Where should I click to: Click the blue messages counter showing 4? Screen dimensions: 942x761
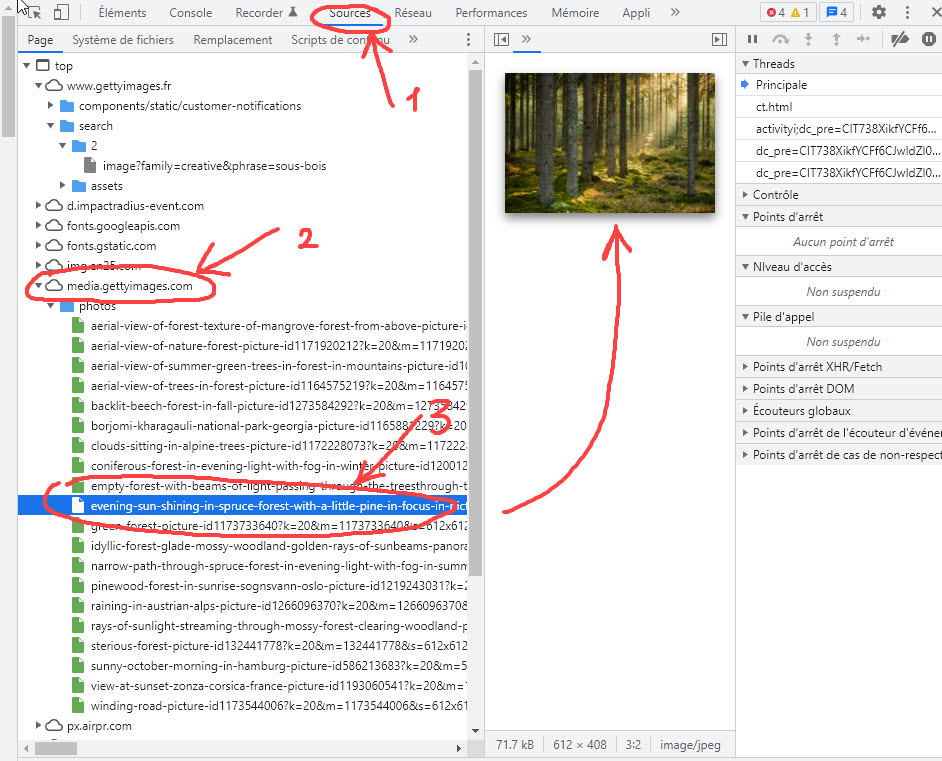[x=836, y=12]
